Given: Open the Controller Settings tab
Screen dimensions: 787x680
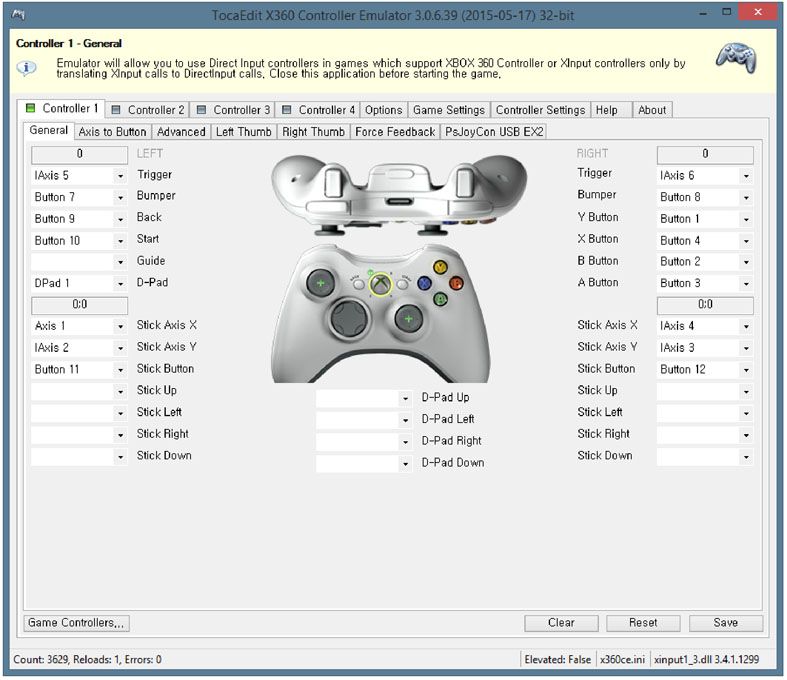Looking at the screenshot, I should coord(541,110).
